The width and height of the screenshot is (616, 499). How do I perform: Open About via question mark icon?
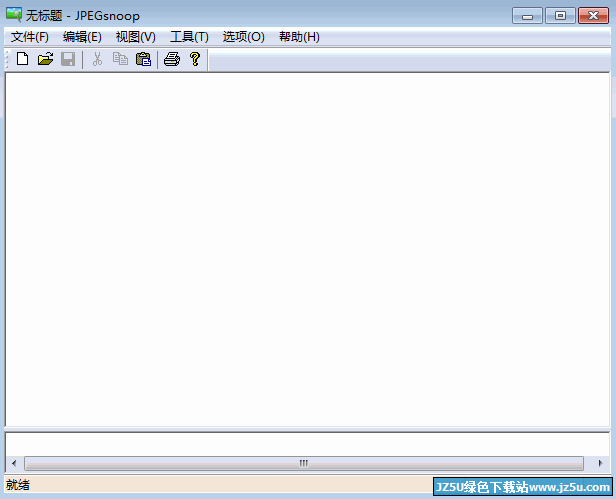coord(195,59)
